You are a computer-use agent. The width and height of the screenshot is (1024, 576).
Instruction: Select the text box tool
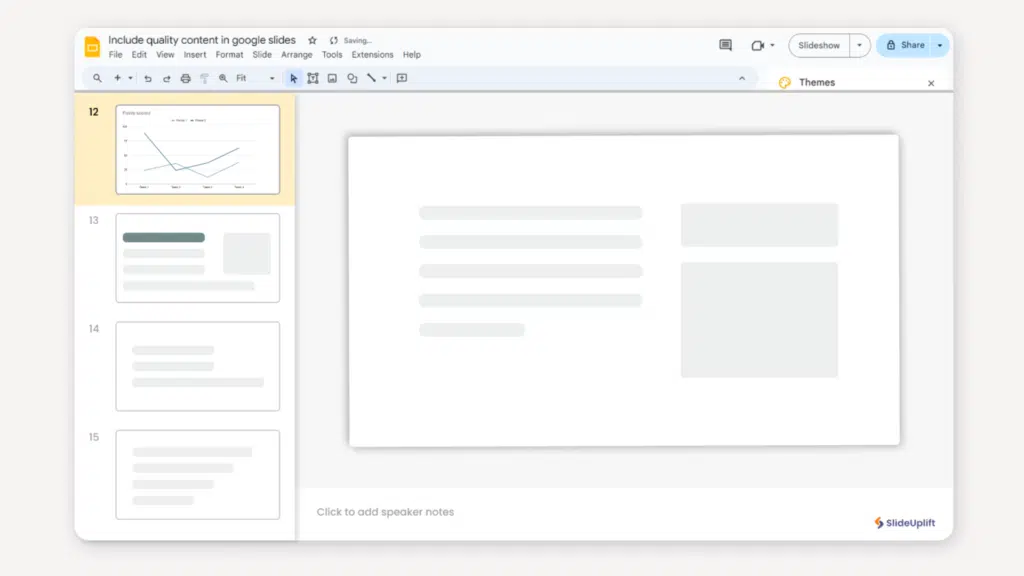313,78
